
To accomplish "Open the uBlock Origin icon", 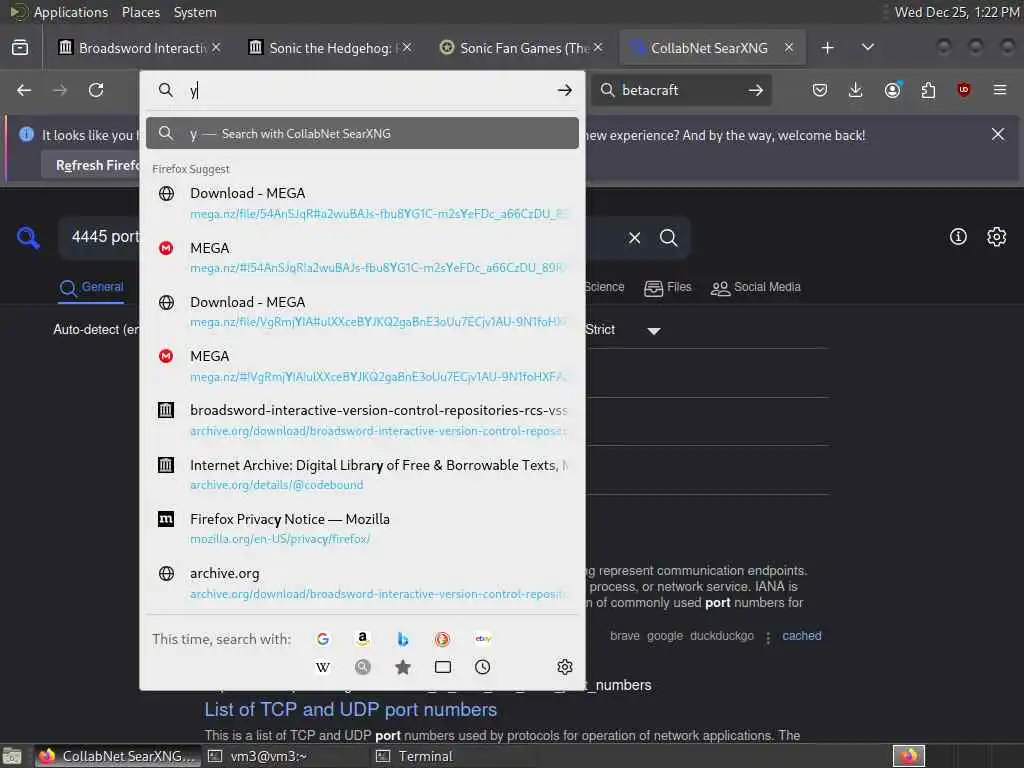I will point(964,90).
